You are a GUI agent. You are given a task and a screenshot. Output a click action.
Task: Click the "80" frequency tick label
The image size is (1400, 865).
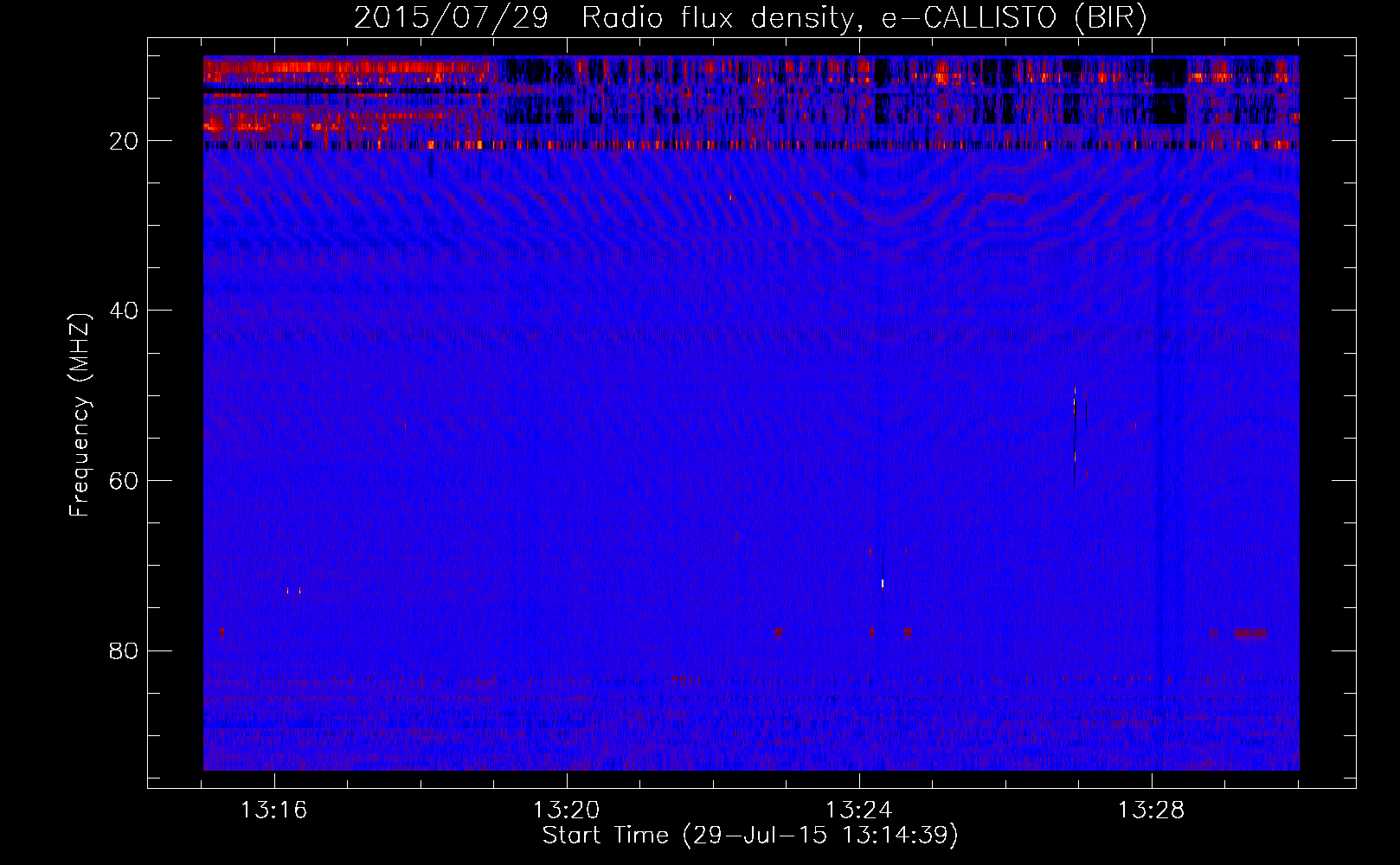124,650
